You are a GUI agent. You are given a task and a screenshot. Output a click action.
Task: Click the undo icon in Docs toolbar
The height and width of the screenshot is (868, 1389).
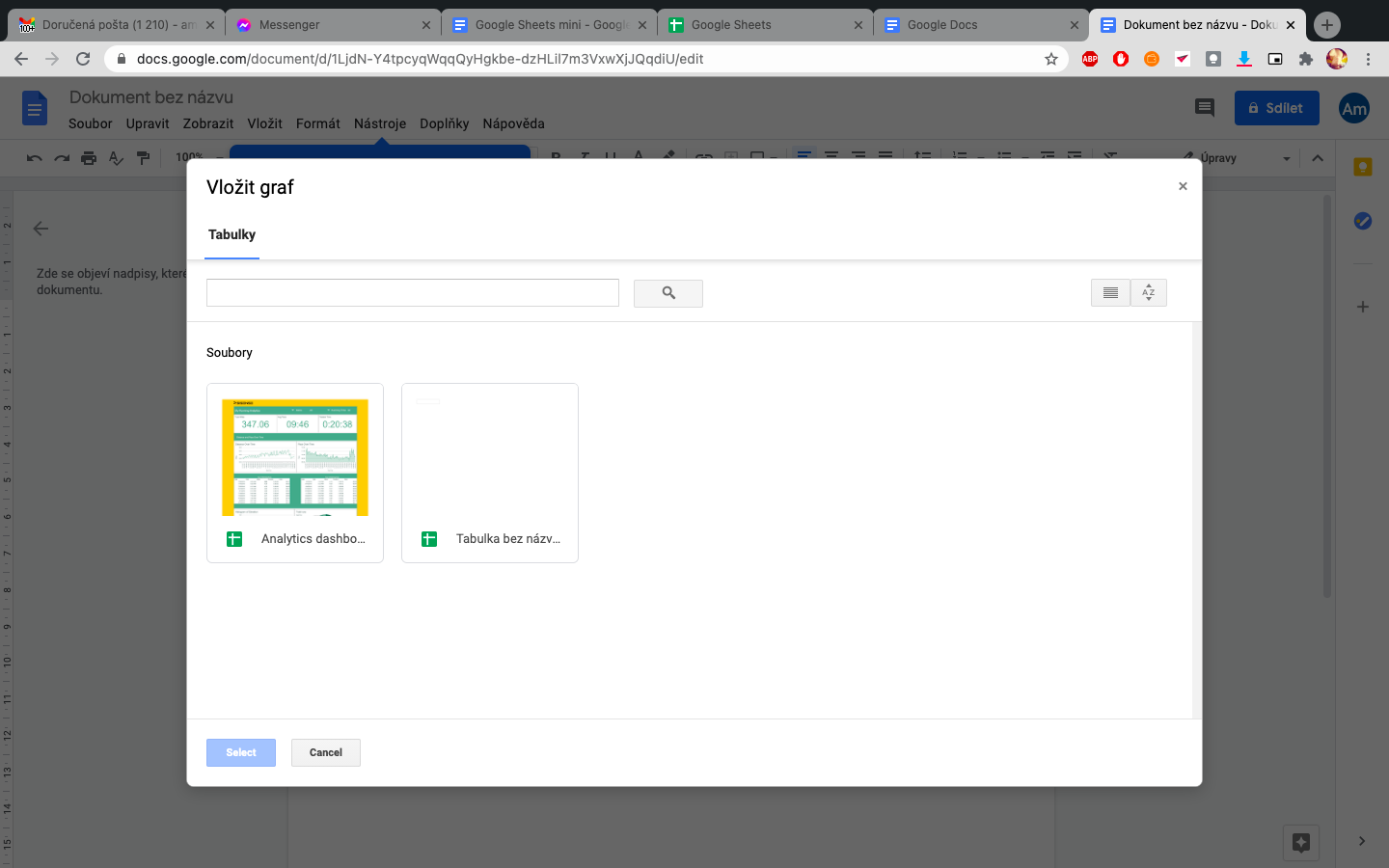pos(35,158)
